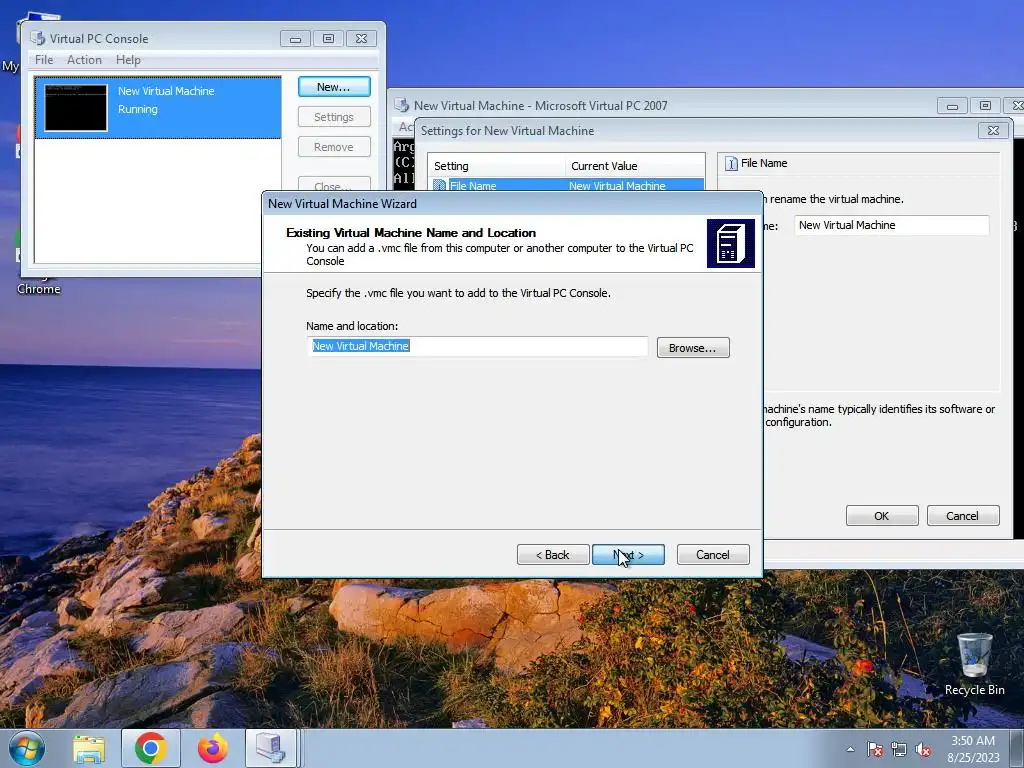Image resolution: width=1024 pixels, height=768 pixels.
Task: Launch Google Chrome from the taskbar
Action: (151, 748)
